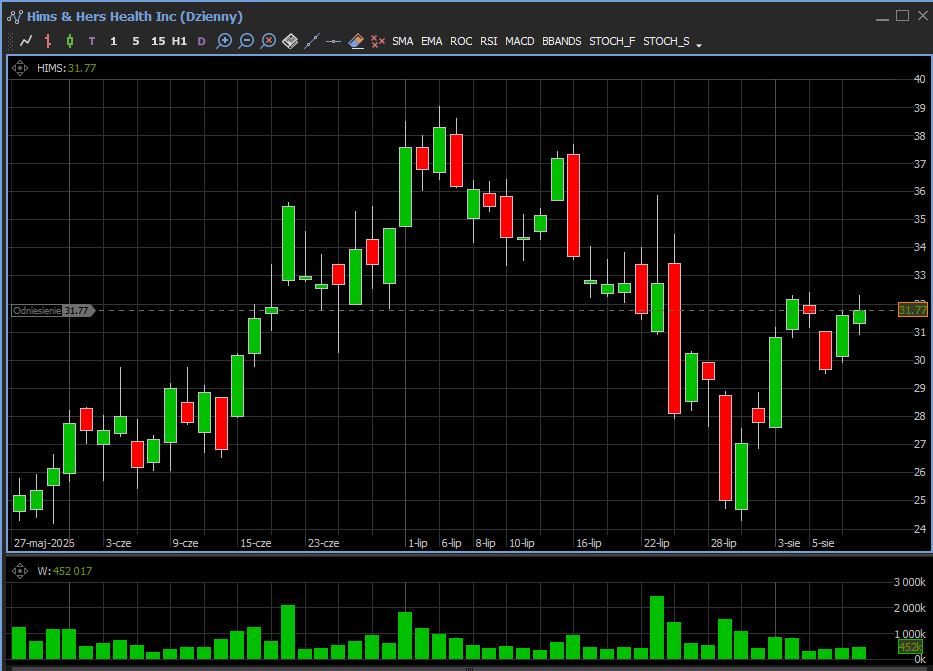
Task: Click the 40 price axis label
Action: point(919,79)
